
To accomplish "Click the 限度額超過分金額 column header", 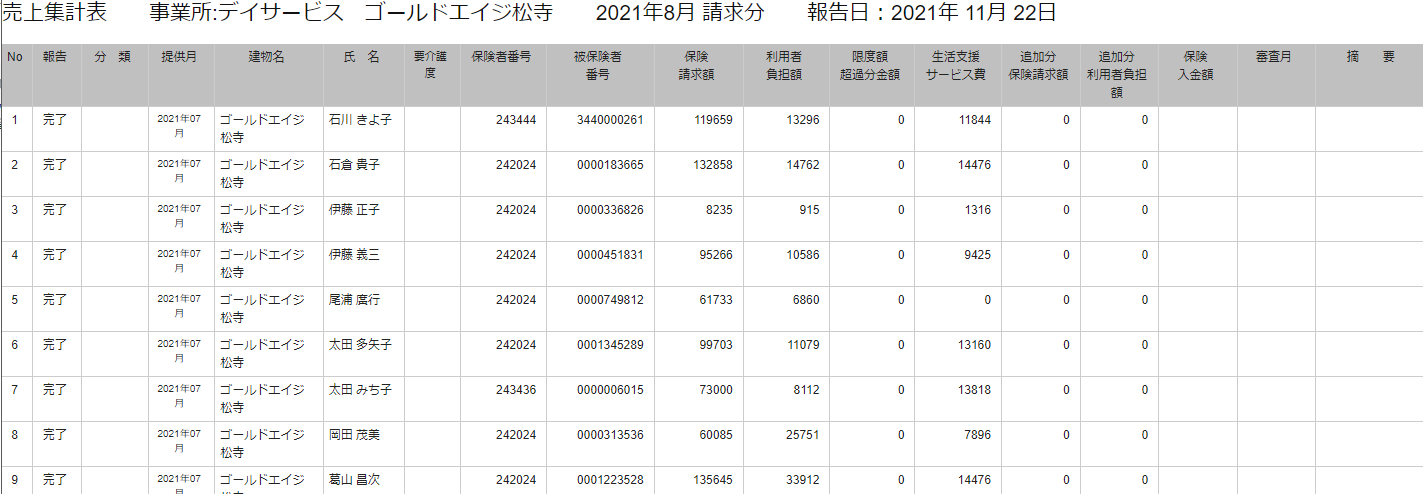I will click(x=870, y=65).
